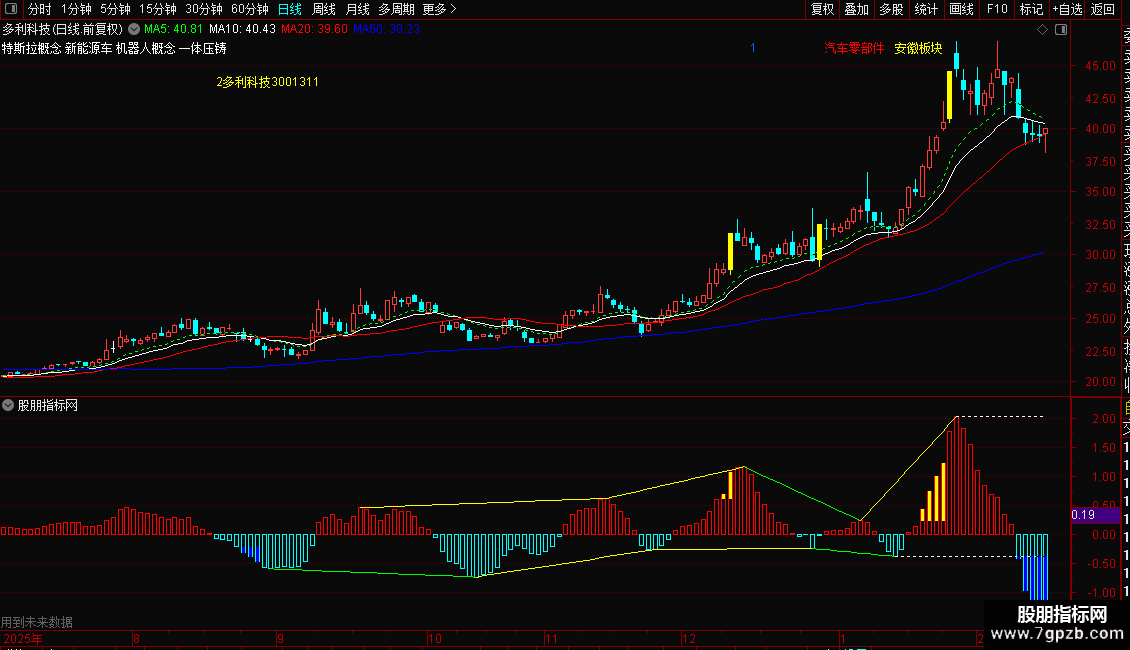The height and width of the screenshot is (650, 1130).
Task: Click the 2.00 indicator axis label
Action: click(x=1104, y=419)
